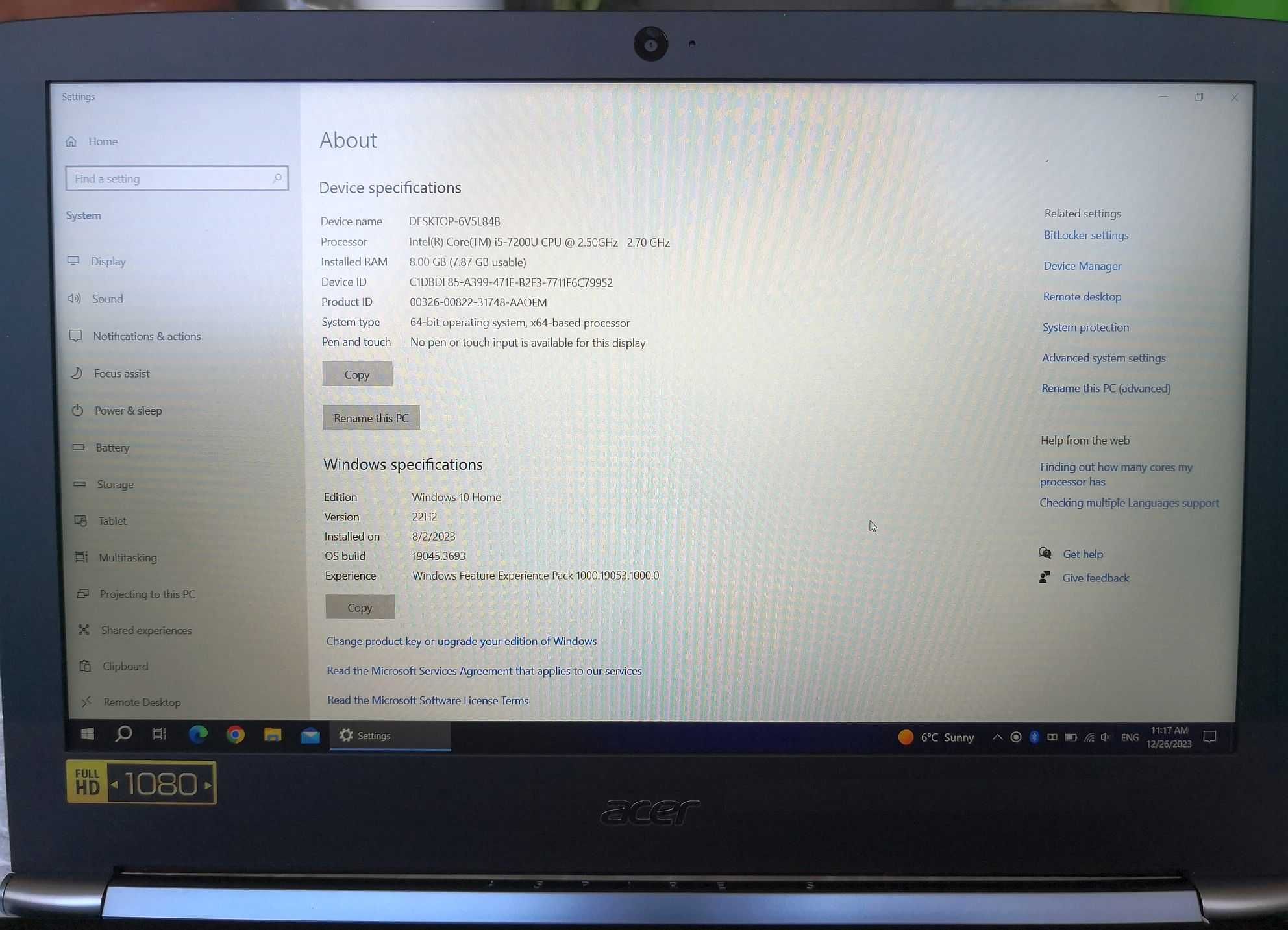Click the Display settings icon

78,261
